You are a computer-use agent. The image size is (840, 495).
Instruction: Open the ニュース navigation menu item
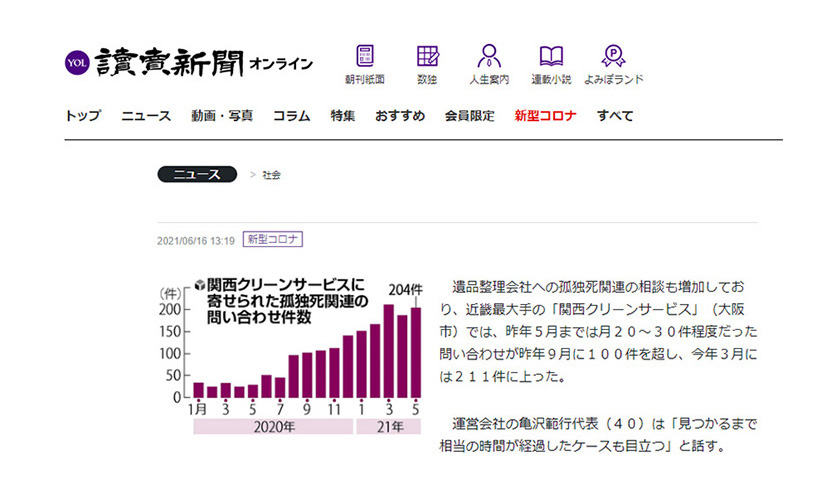(x=146, y=116)
